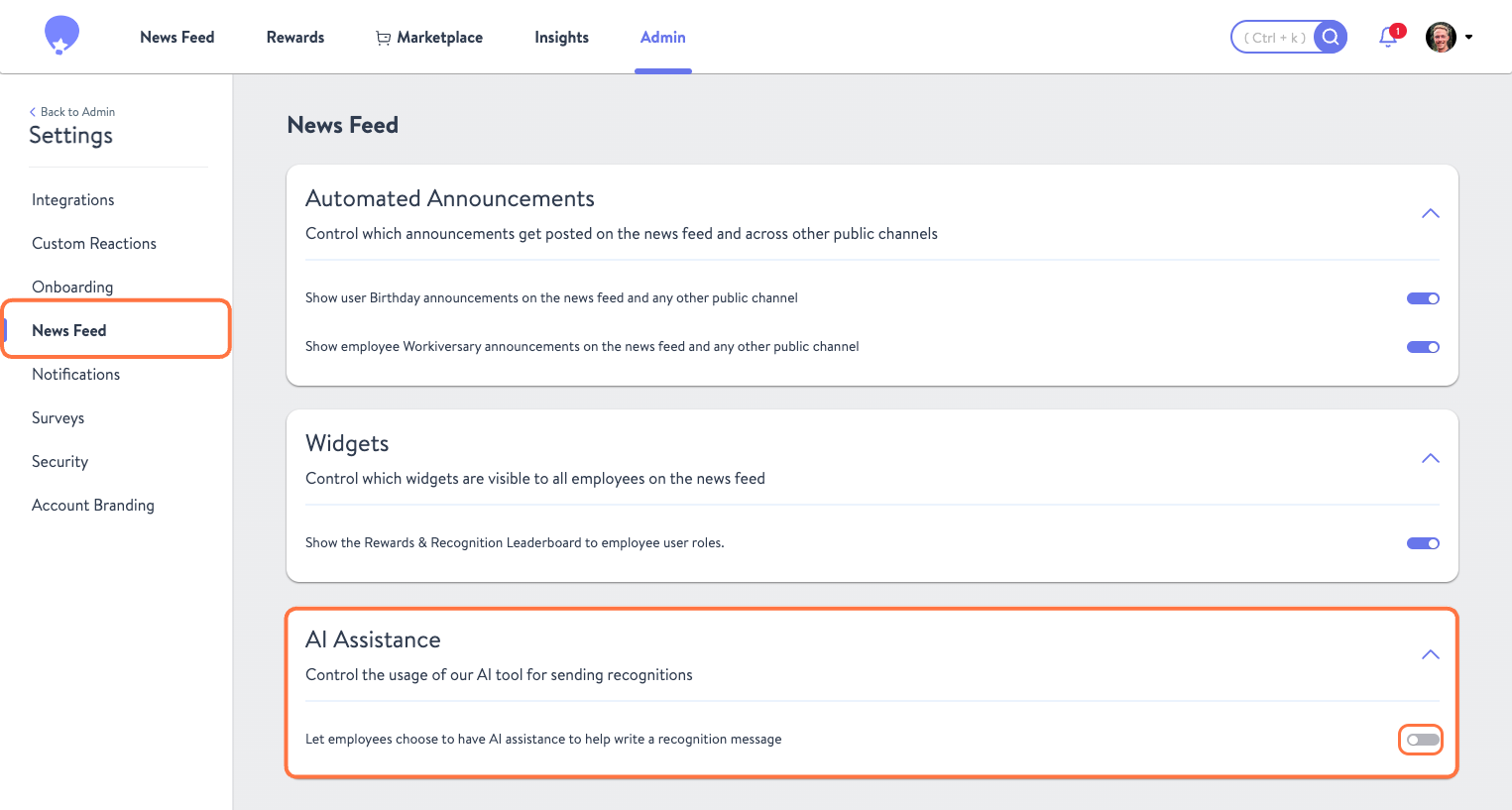Open the notifications bell
1512x810 pixels.
coord(1388,38)
